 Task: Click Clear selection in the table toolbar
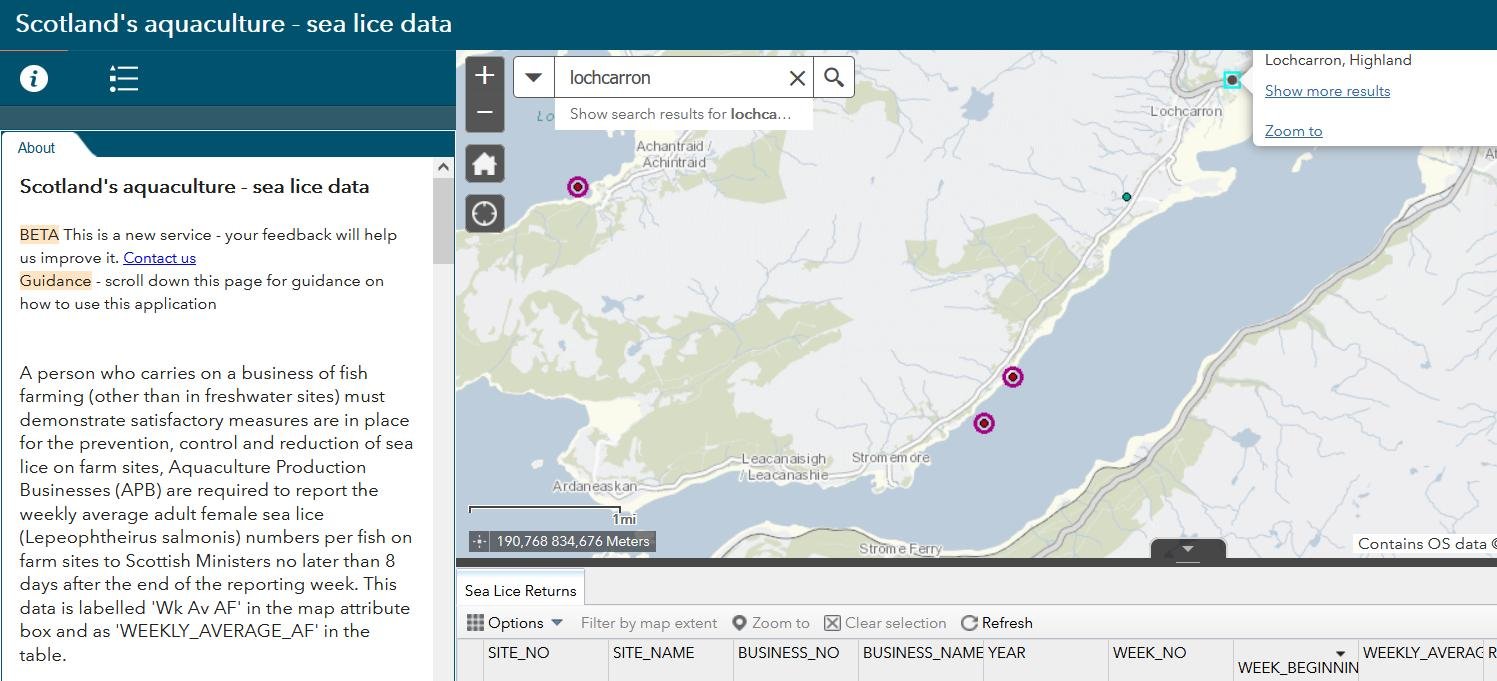tap(885, 622)
